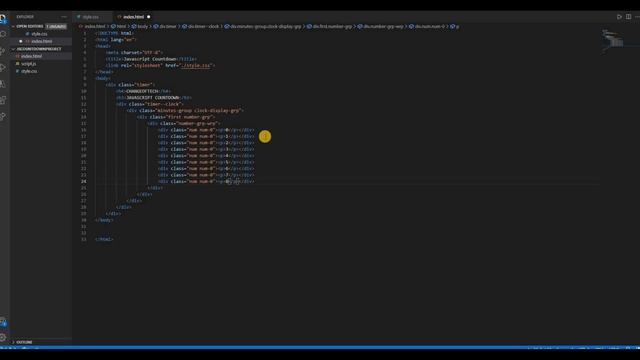Place cursor on the closing html tag line
The height and width of the screenshot is (360, 640).
coord(104,239)
